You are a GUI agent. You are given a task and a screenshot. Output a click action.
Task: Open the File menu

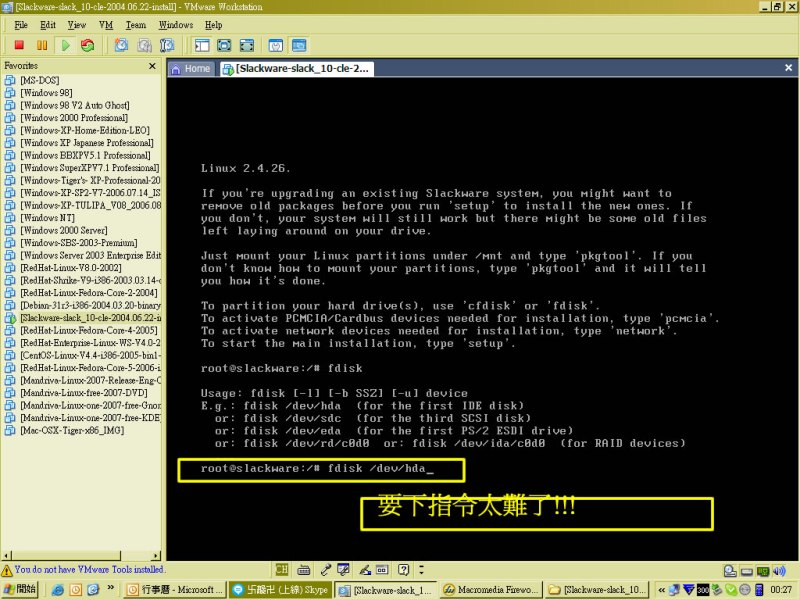point(21,25)
